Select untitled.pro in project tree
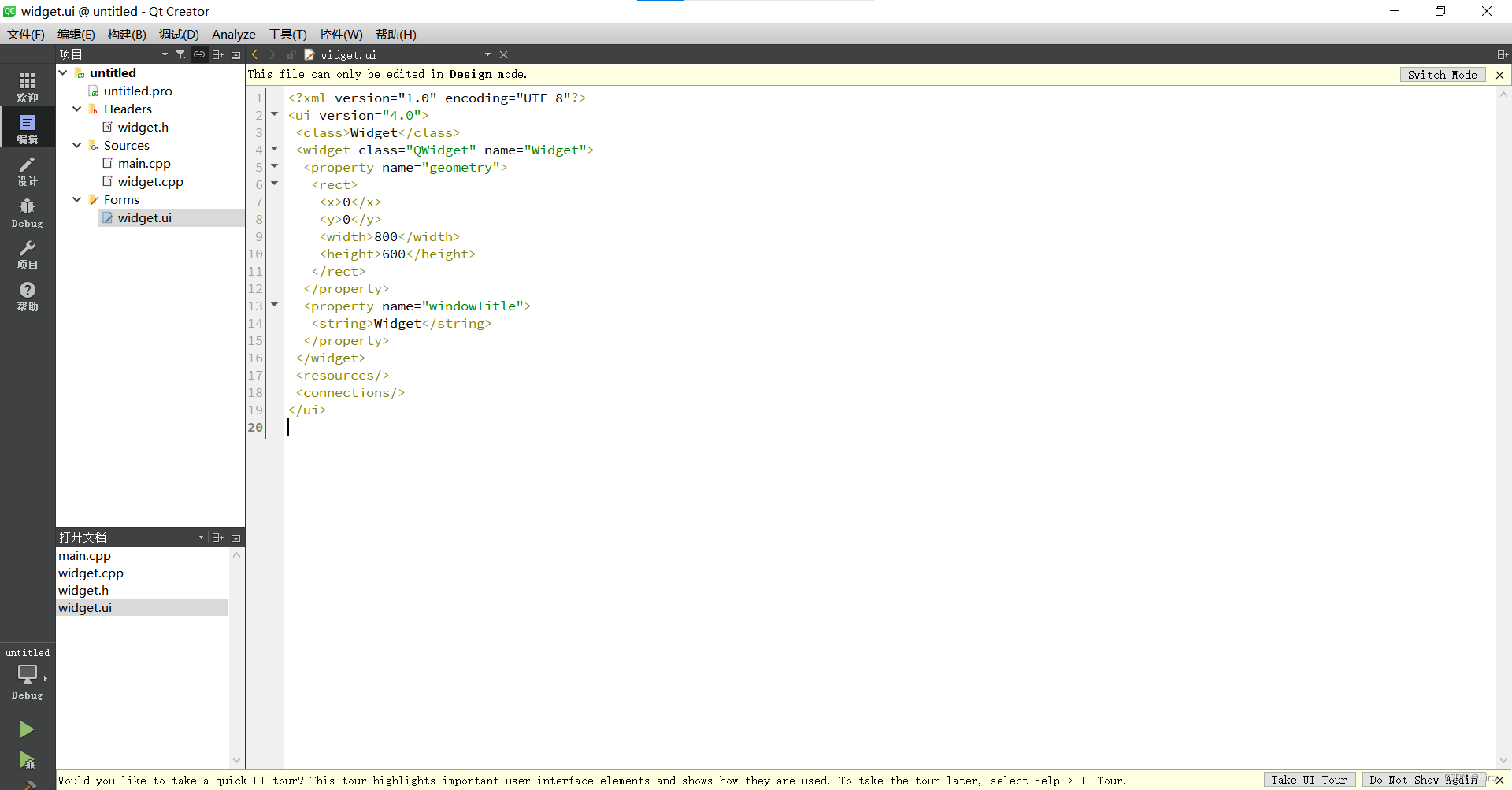This screenshot has height=790, width=1512. coord(138,91)
